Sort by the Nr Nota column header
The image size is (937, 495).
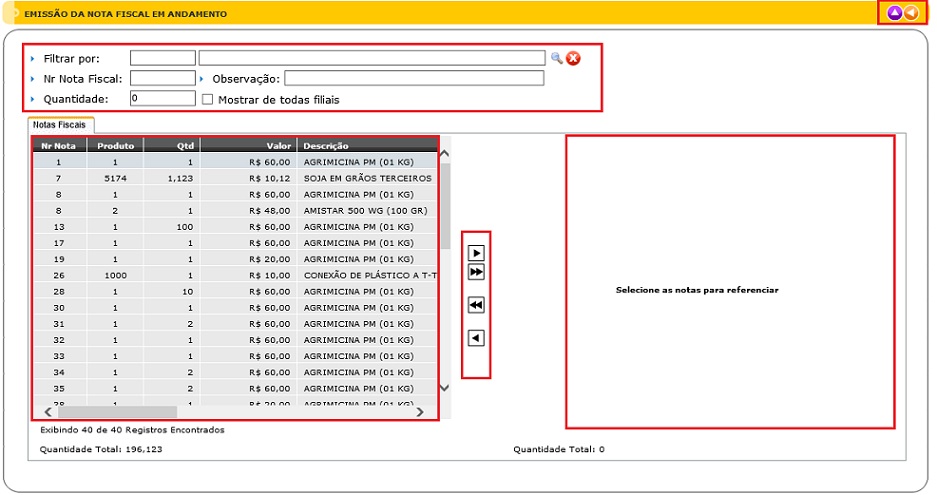[x=59, y=145]
